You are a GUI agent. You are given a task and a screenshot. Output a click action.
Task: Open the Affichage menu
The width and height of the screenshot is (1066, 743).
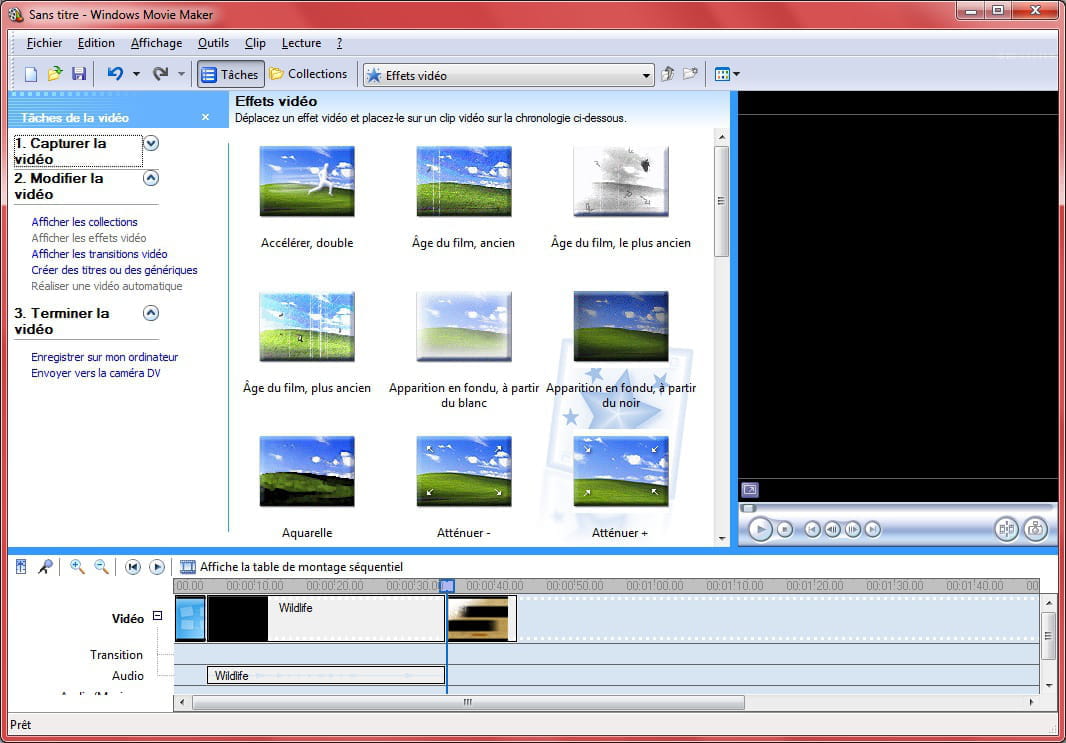[156, 43]
